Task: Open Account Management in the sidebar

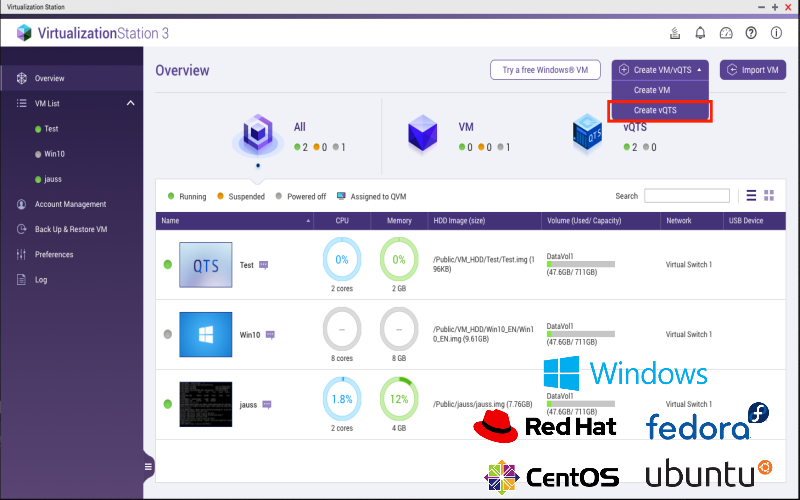Action: tap(71, 204)
